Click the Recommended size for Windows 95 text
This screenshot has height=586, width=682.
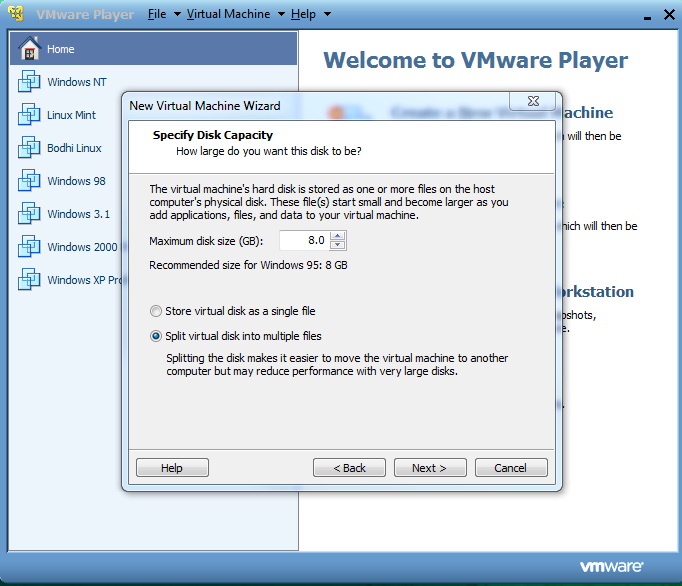[248, 265]
